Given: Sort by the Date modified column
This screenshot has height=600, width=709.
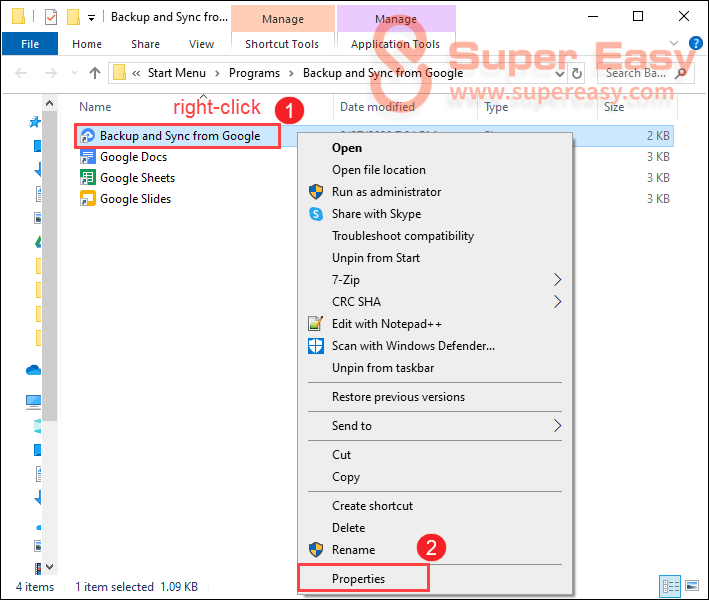Looking at the screenshot, I should click(377, 107).
